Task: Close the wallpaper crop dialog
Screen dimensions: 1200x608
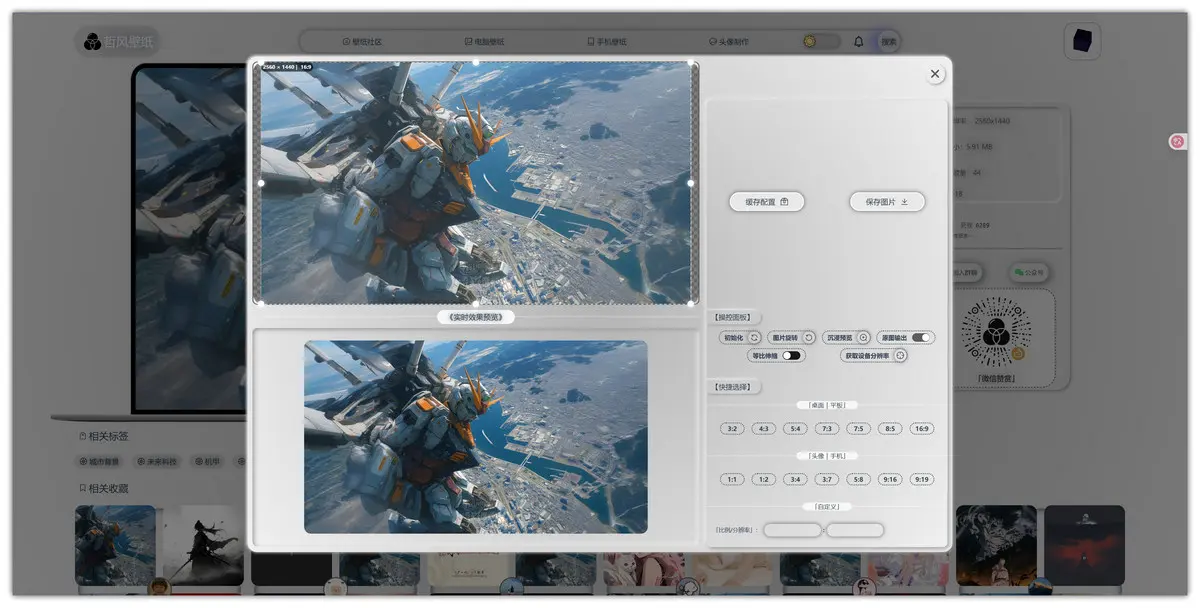Action: click(x=935, y=74)
